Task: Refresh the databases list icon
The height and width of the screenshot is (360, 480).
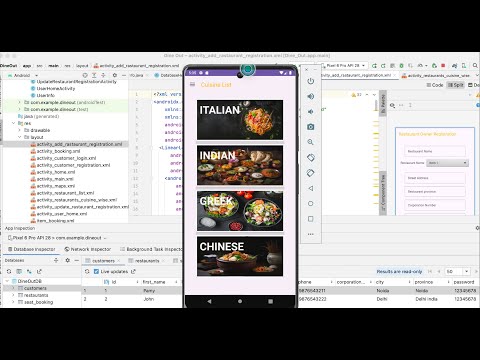Action: pos(9,271)
